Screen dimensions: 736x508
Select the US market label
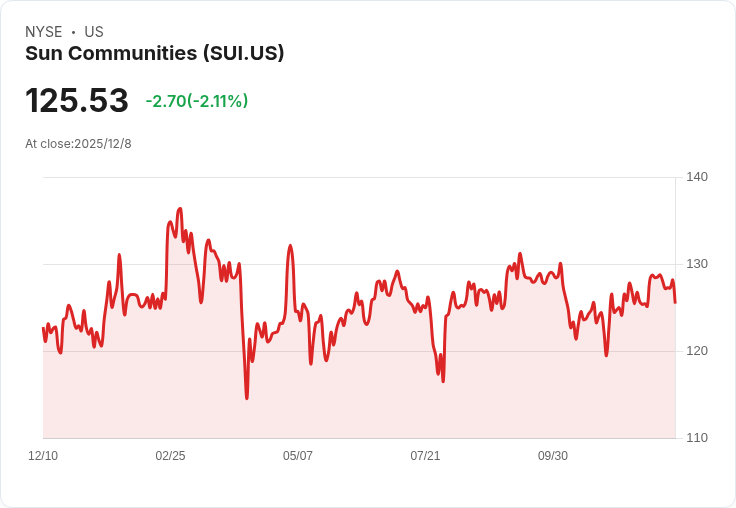point(94,32)
